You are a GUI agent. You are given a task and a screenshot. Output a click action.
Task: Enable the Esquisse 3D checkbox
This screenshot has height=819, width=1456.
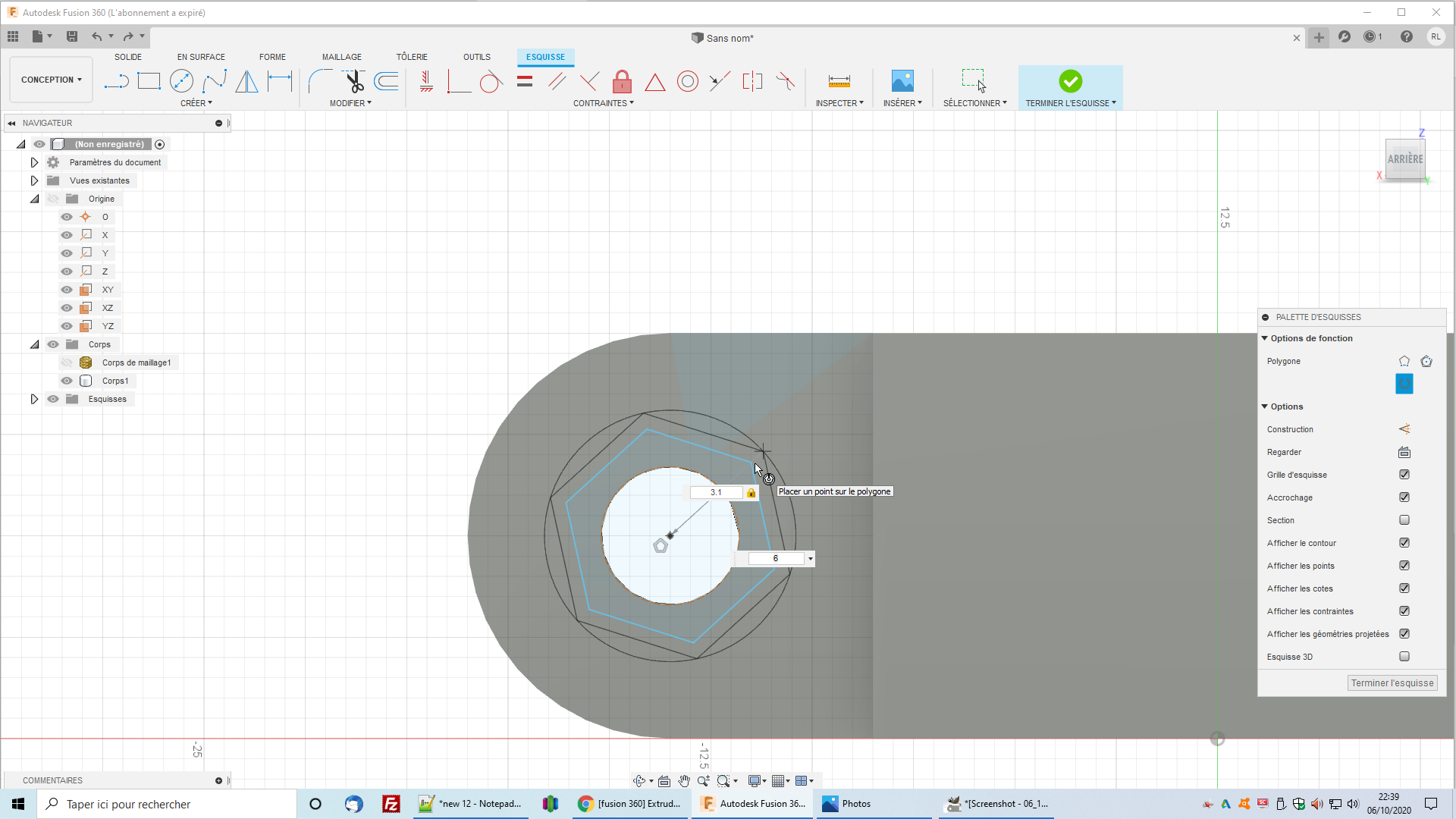1404,657
